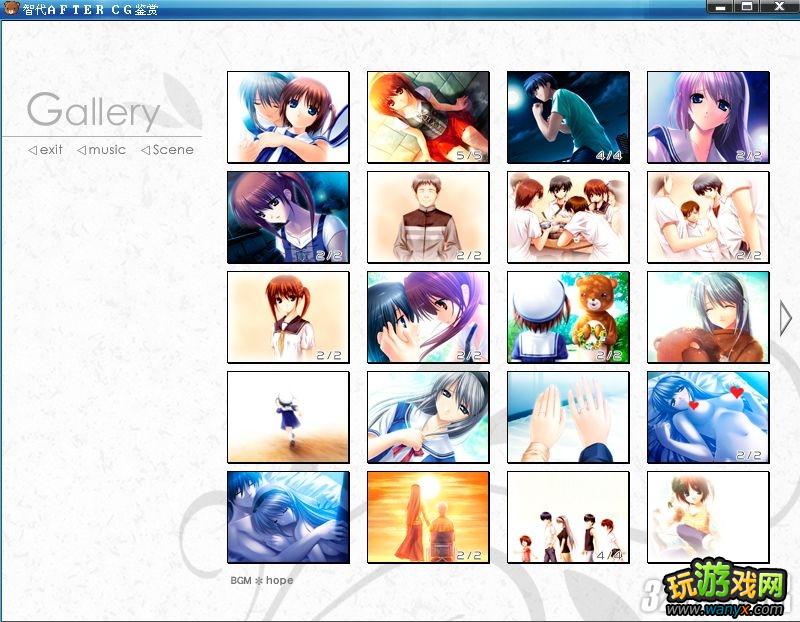800x622 pixels.
Task: Open the music section link
Action: [102, 150]
